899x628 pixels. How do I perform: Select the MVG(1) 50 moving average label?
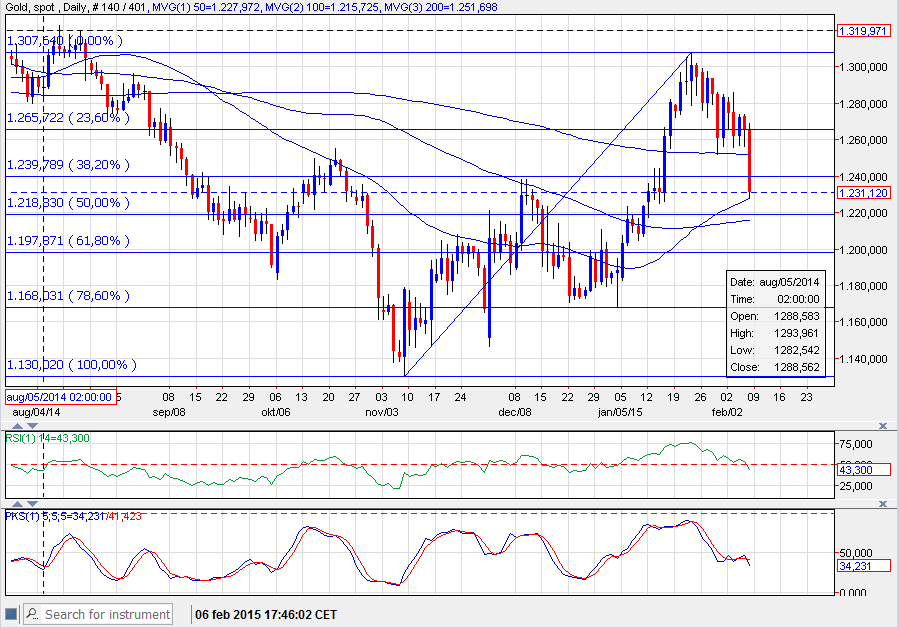tap(206, 7)
